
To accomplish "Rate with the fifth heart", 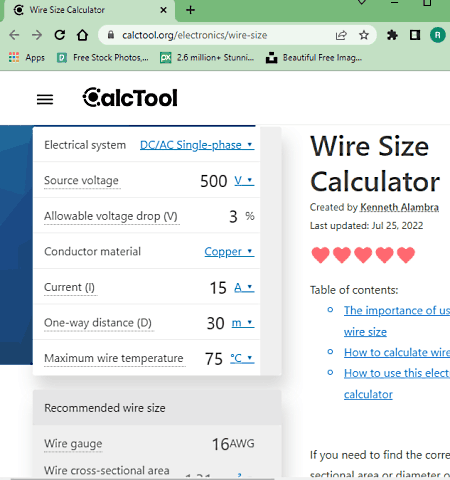I will coord(406,255).
